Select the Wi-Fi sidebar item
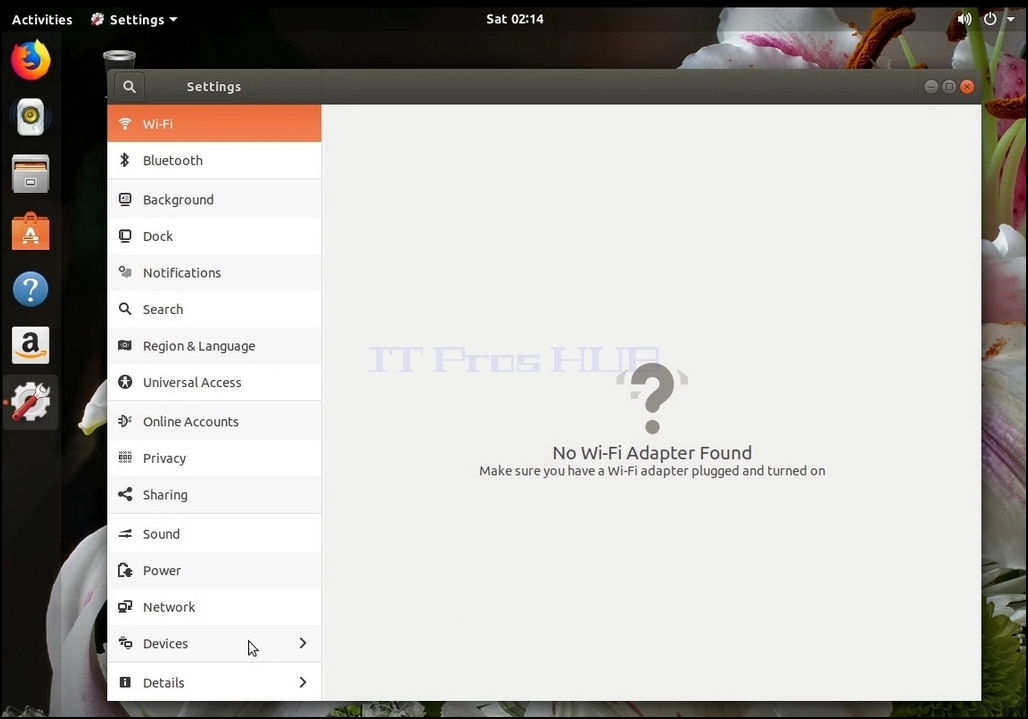1028x719 pixels. (214, 123)
